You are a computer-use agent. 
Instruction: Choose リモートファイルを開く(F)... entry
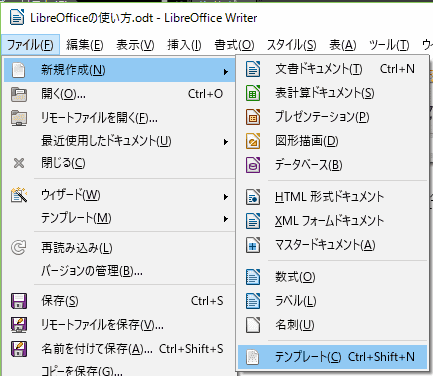120,118
